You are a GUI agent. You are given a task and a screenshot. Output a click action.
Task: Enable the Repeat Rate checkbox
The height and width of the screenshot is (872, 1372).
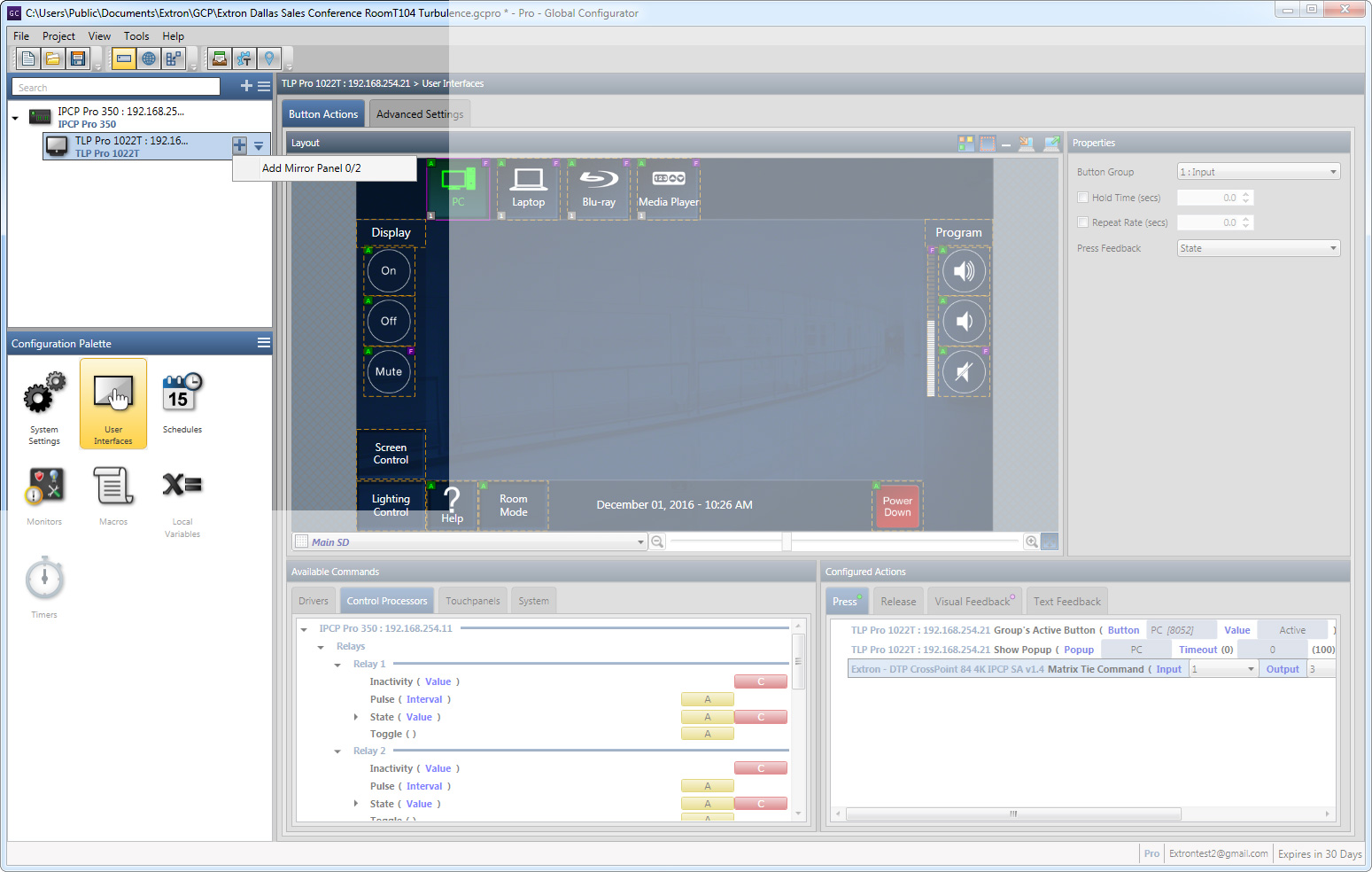(1082, 222)
